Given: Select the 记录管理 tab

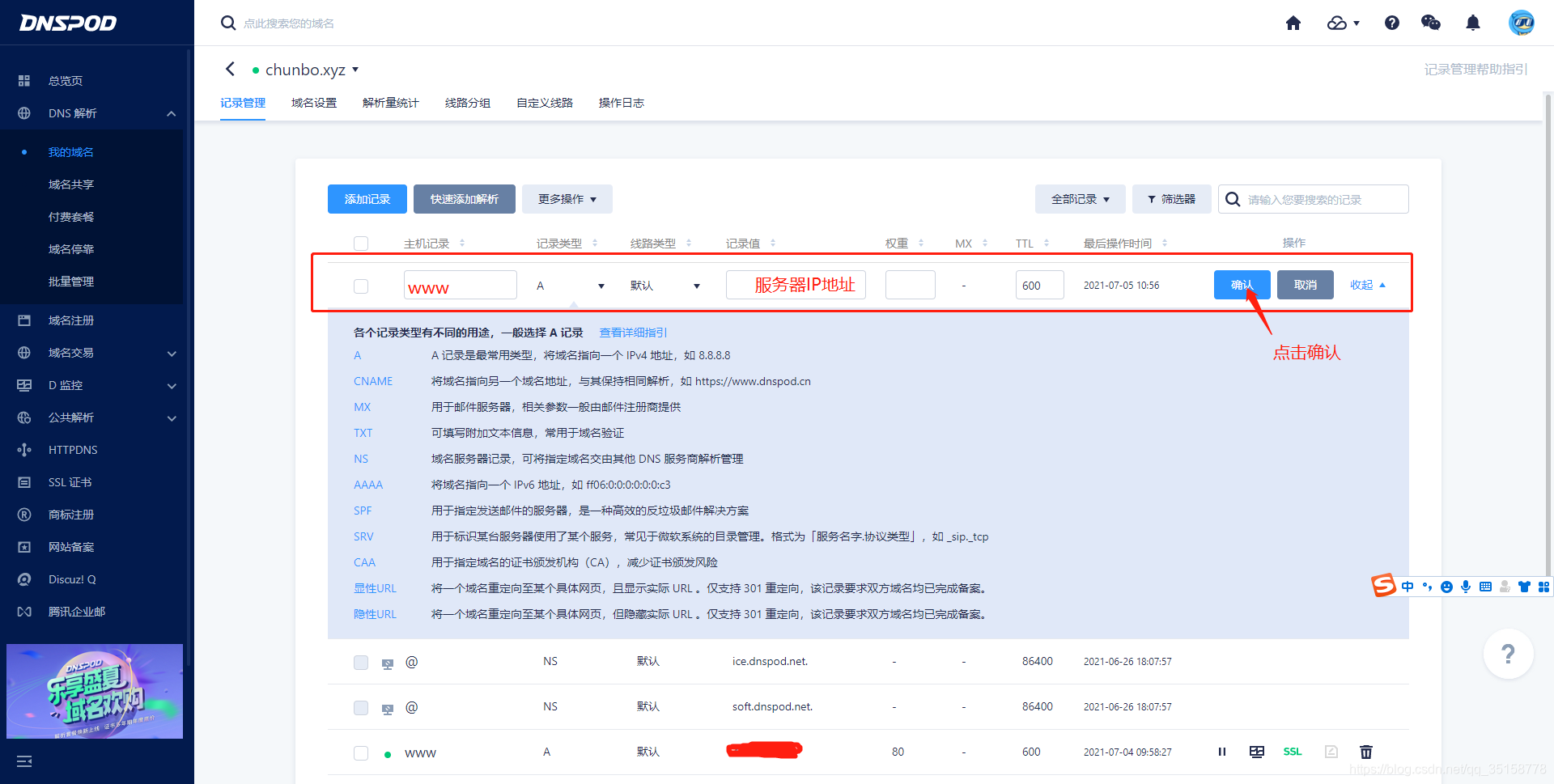Looking at the screenshot, I should (243, 103).
